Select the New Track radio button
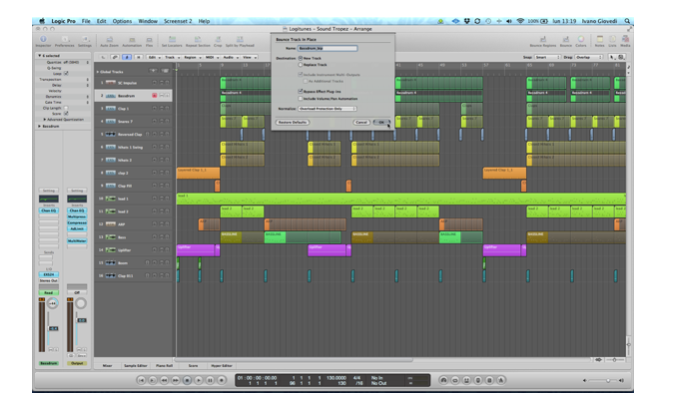680x407 pixels. (x=301, y=58)
